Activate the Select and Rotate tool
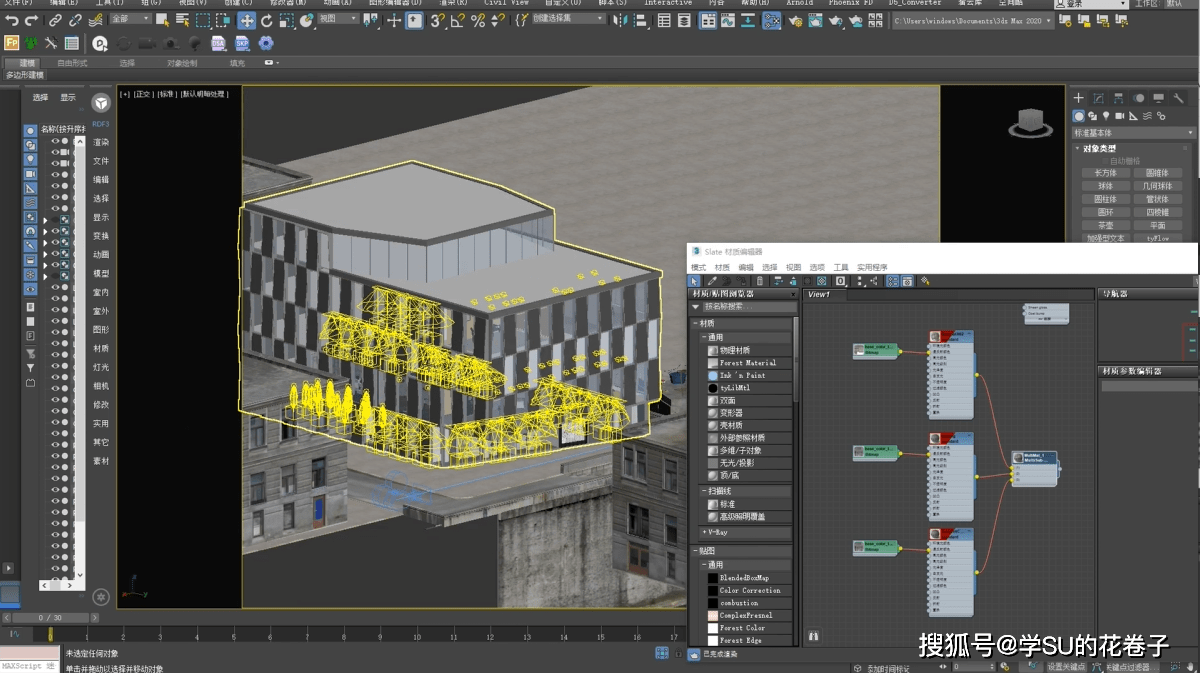 point(267,20)
